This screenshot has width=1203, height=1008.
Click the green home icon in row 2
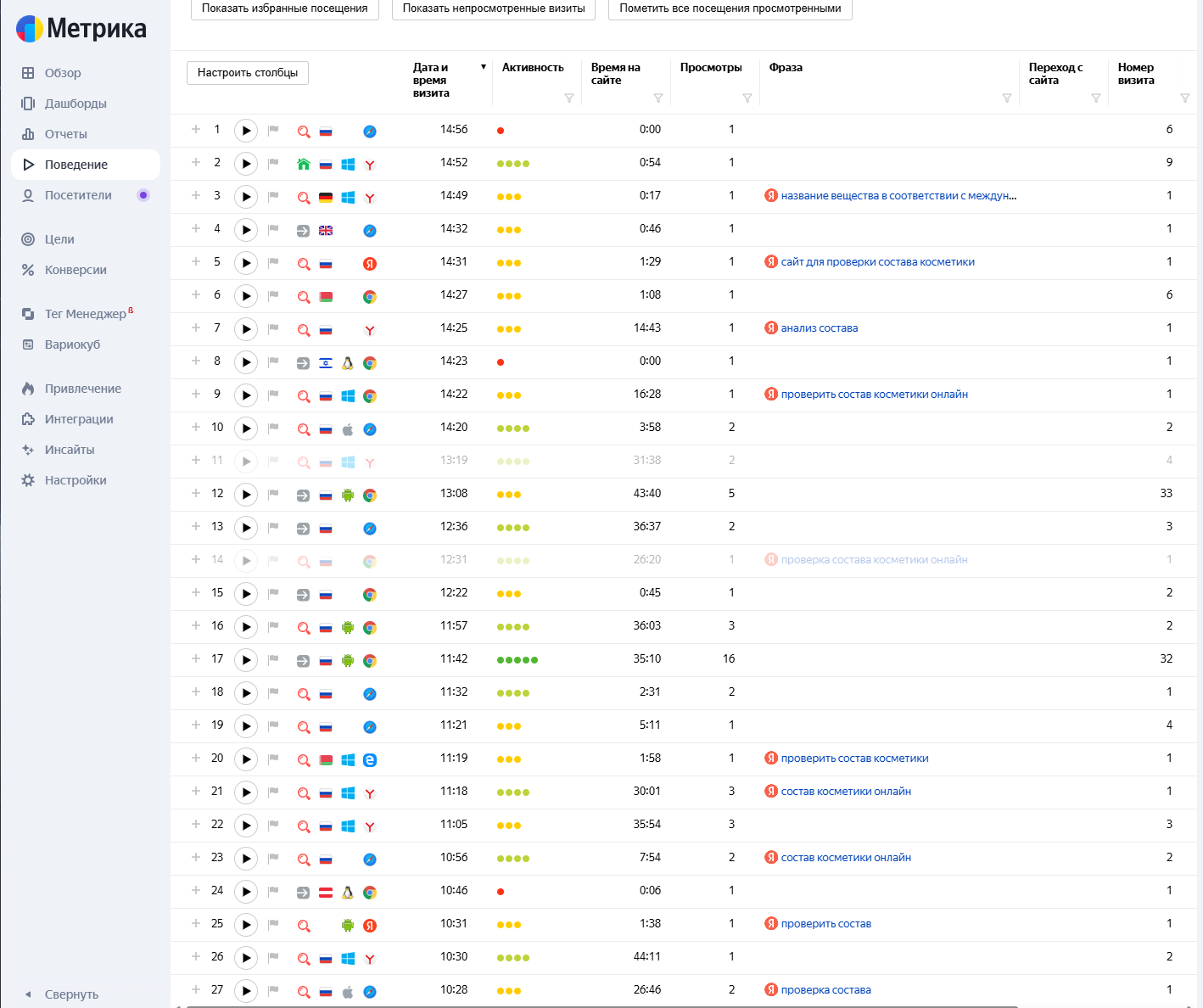[304, 164]
